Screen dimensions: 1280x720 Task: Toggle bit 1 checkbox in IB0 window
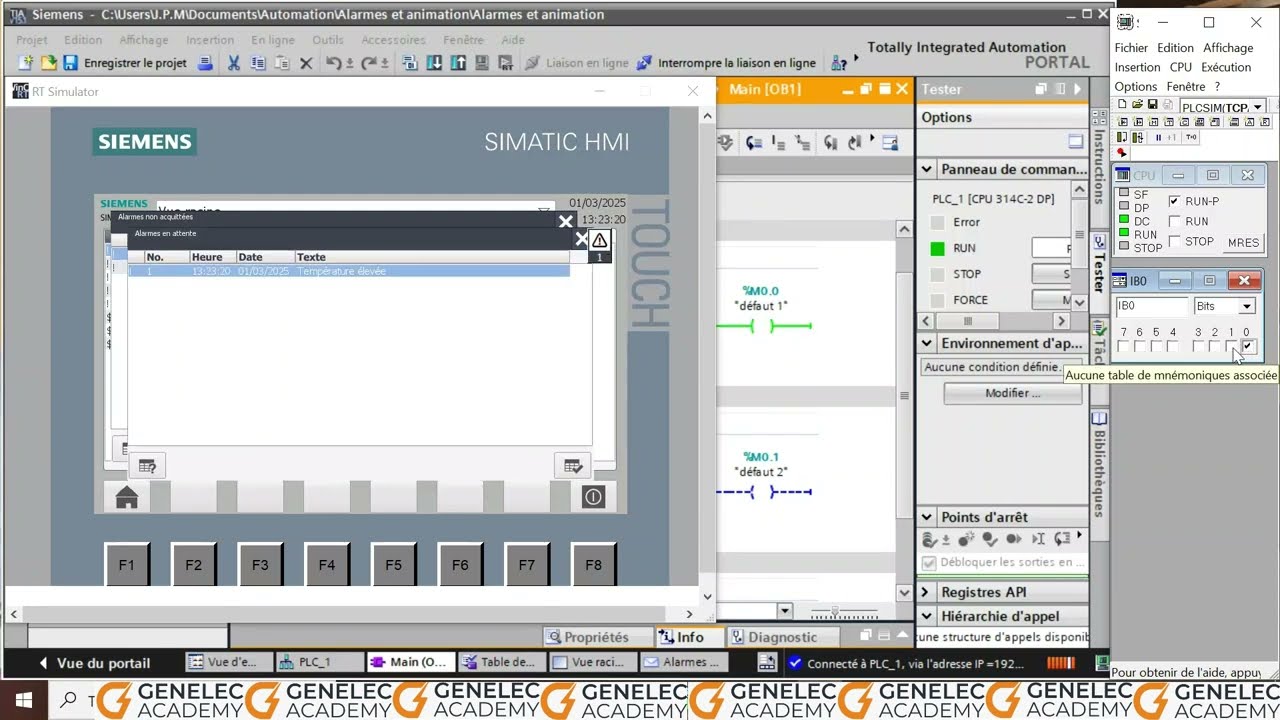pos(1231,346)
